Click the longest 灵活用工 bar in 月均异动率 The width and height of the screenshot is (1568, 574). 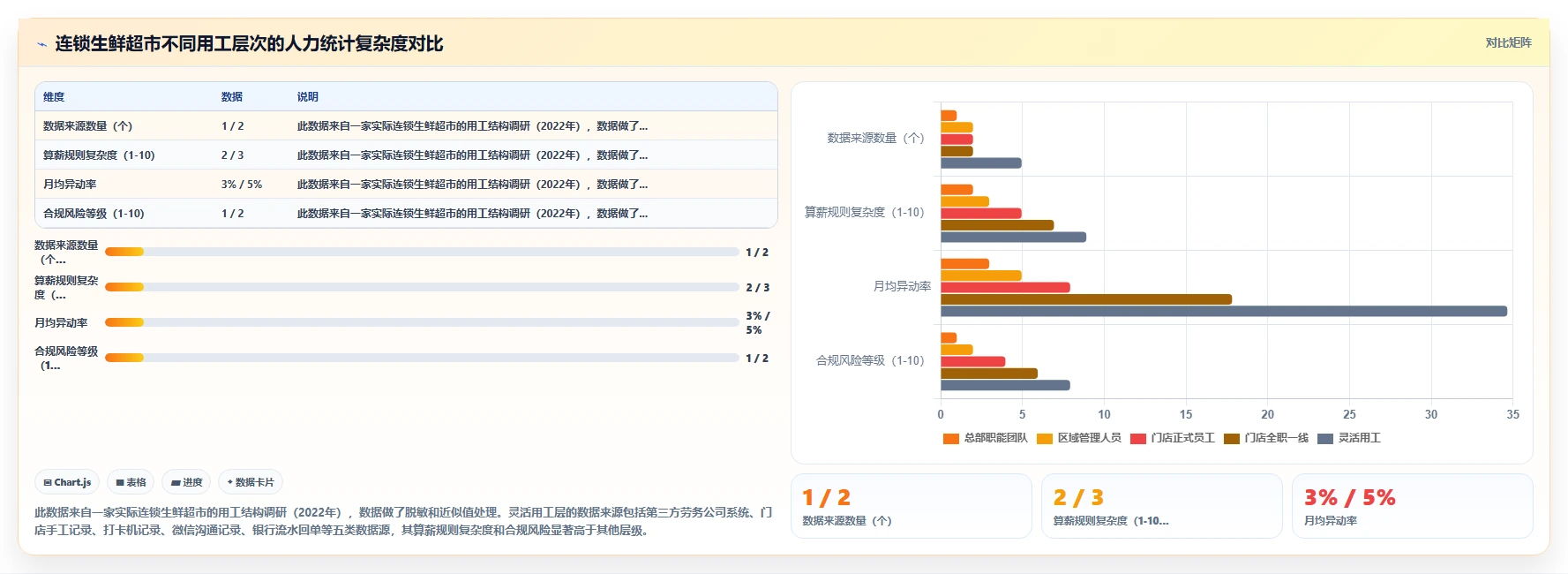[x=1224, y=311]
